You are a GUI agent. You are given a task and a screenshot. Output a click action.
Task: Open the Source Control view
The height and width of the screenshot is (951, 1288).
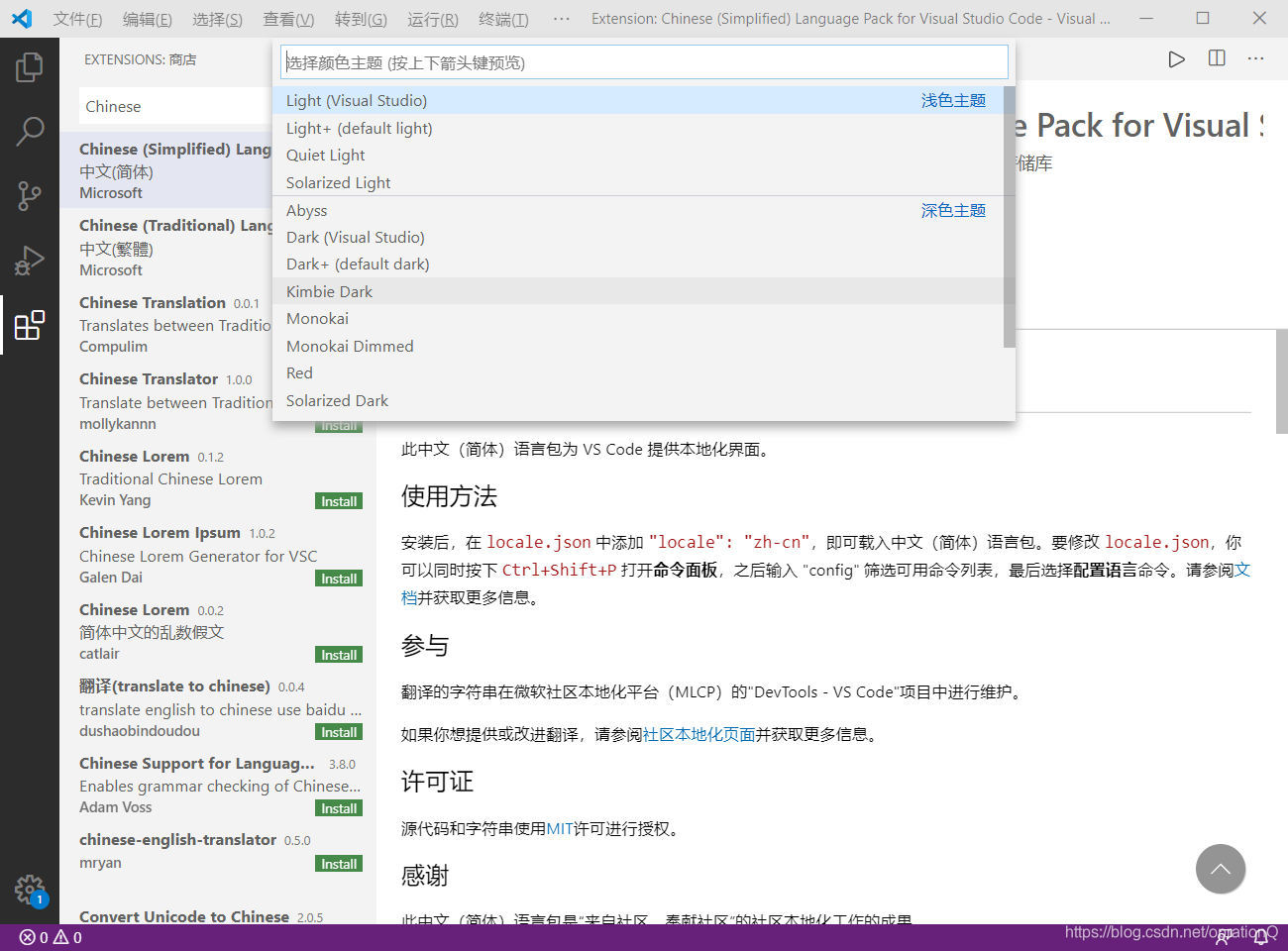pyautogui.click(x=30, y=195)
